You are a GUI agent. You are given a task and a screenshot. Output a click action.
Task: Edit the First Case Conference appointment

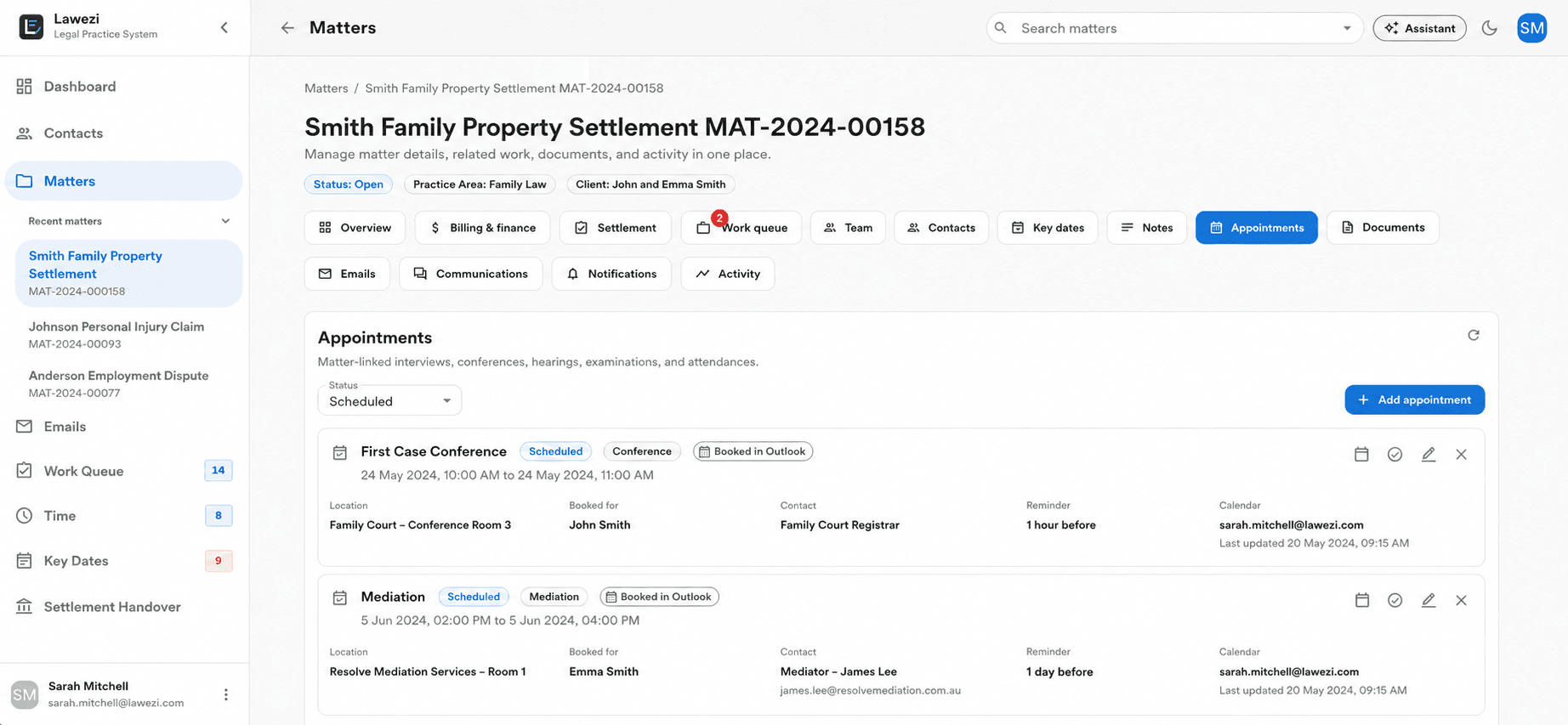coord(1429,455)
